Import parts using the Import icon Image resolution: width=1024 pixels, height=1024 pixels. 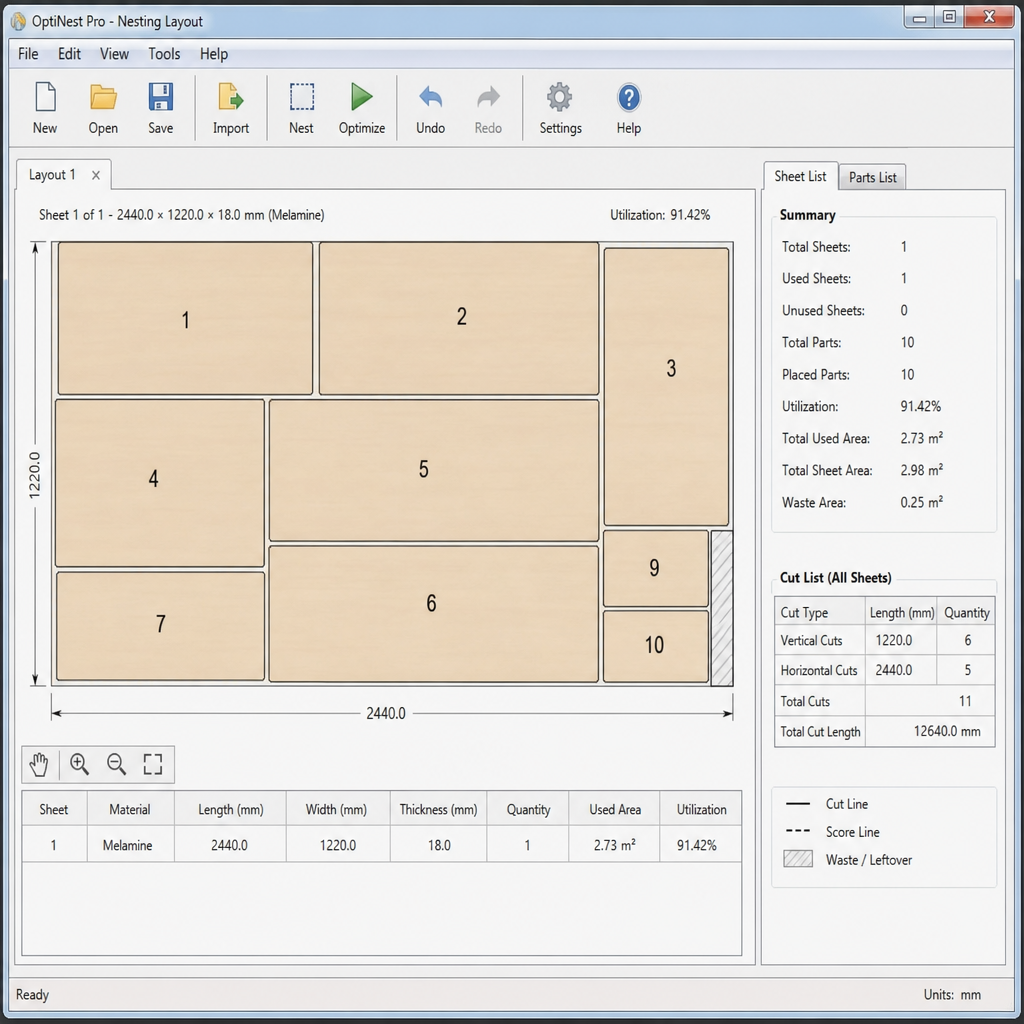click(231, 97)
